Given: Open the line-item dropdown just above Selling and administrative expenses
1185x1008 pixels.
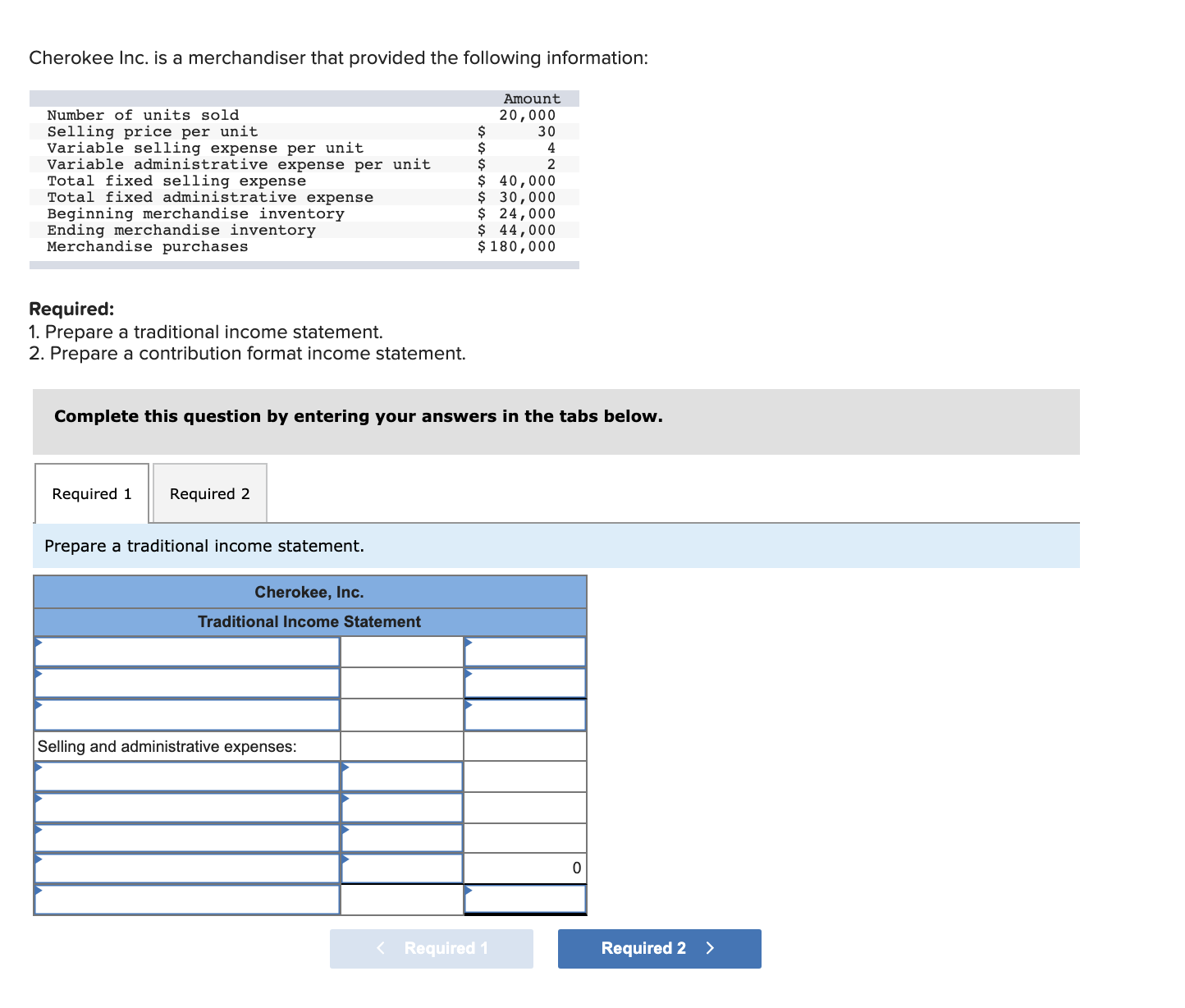Looking at the screenshot, I should tap(187, 715).
